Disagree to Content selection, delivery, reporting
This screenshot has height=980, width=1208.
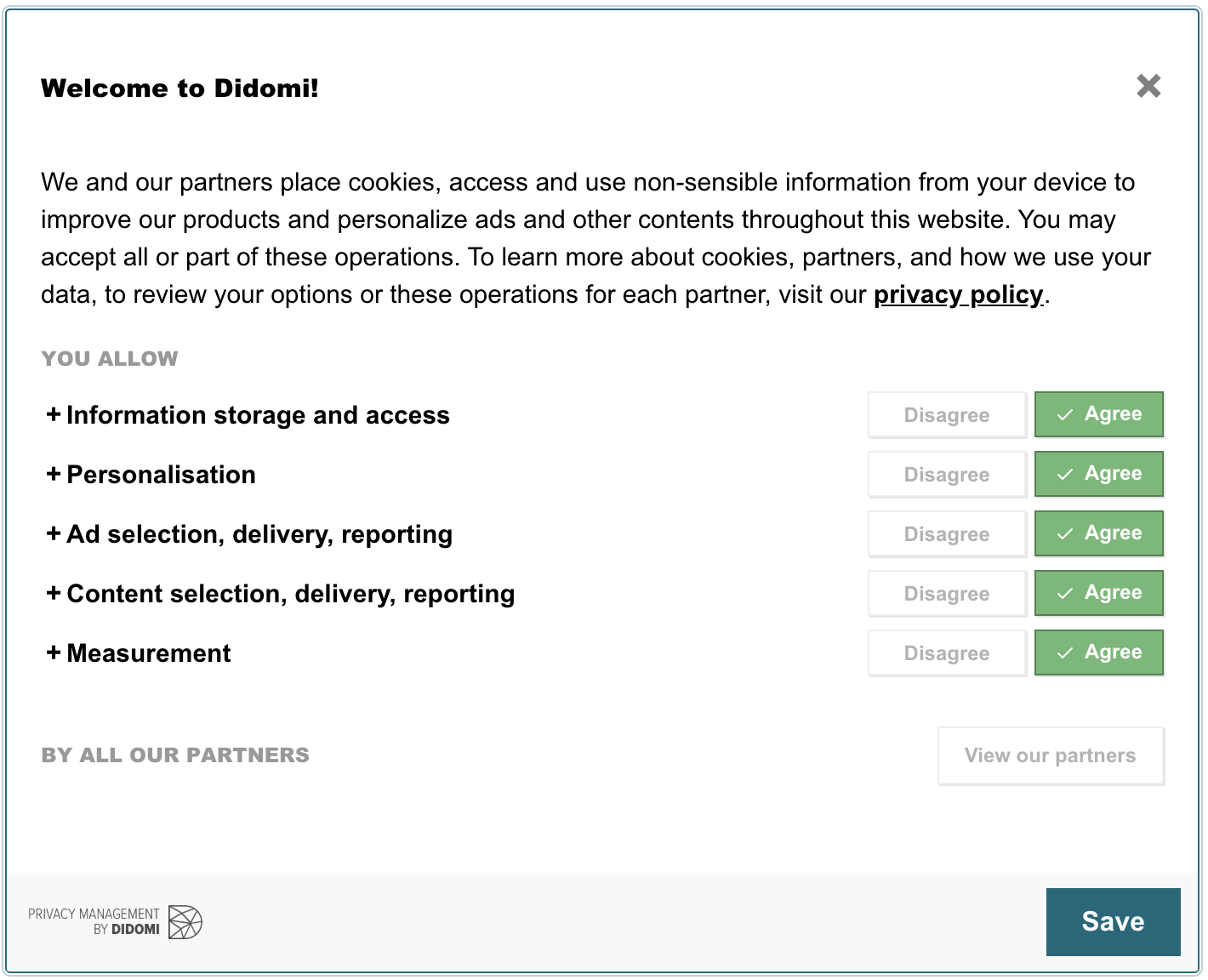[x=947, y=594]
